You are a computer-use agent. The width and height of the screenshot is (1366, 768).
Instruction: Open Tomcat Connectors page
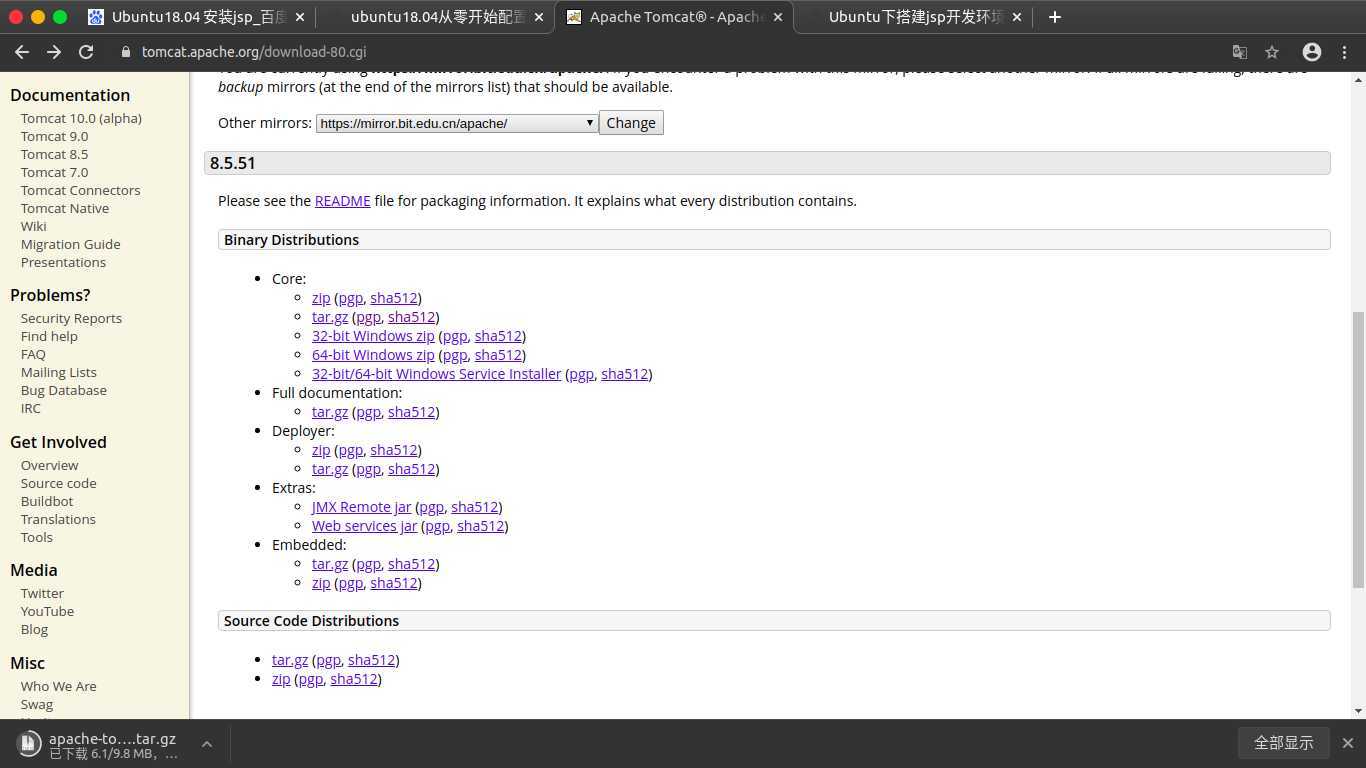[x=80, y=190]
